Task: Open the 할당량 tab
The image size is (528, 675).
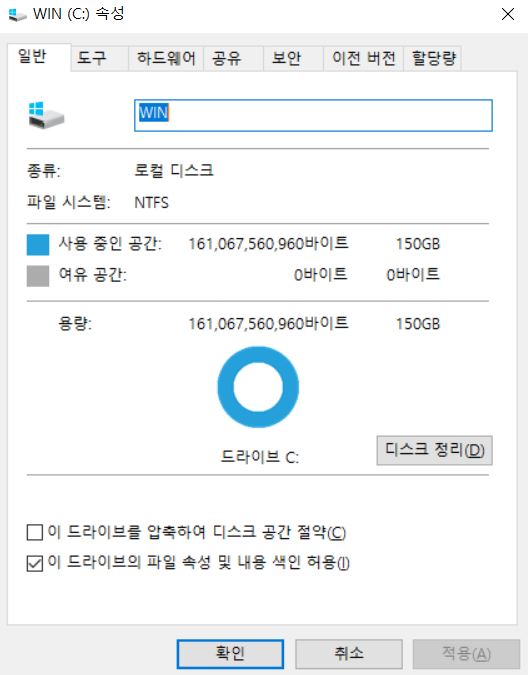Action: (x=432, y=58)
